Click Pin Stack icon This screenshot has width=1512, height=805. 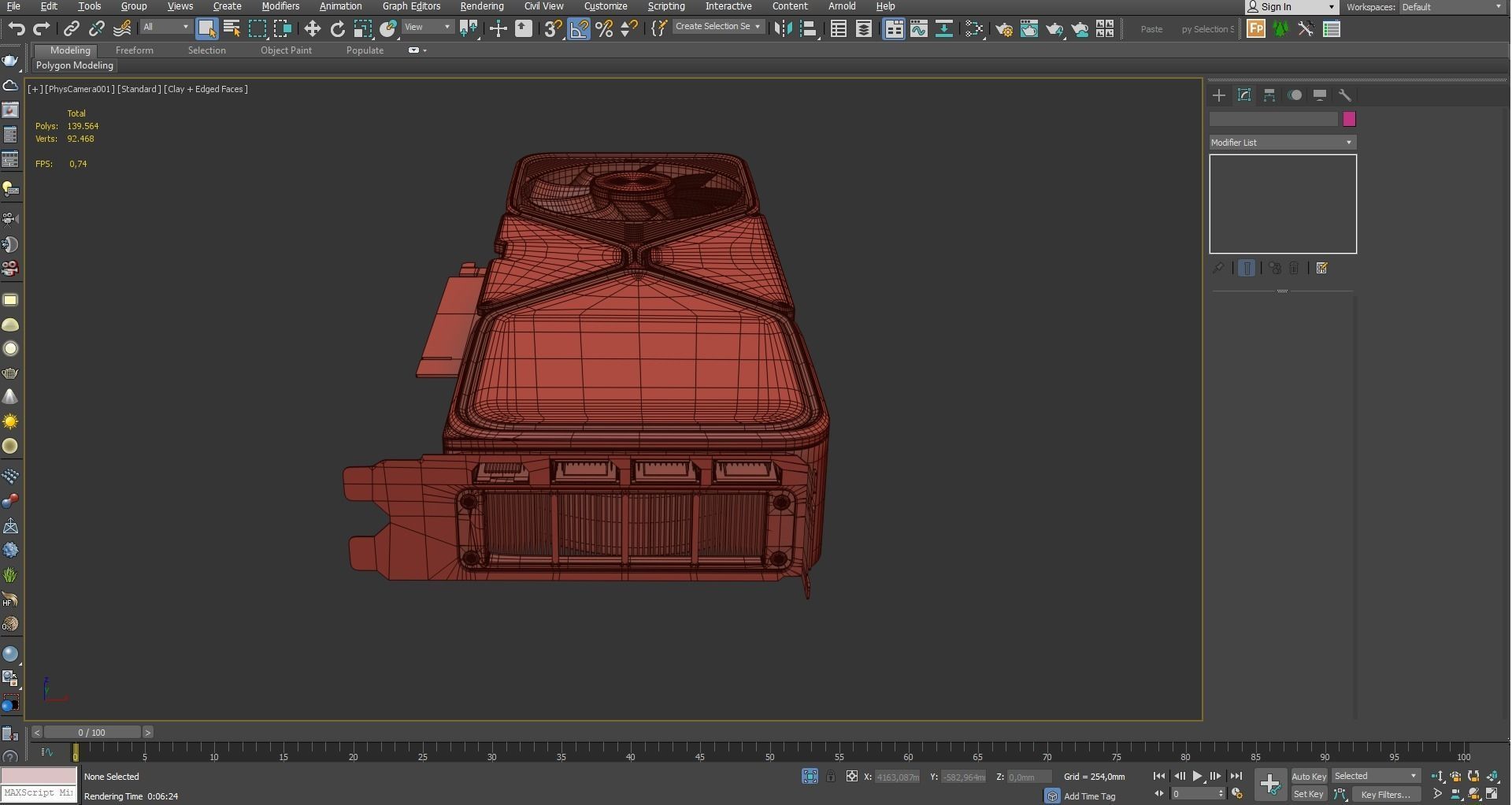tap(1218, 269)
